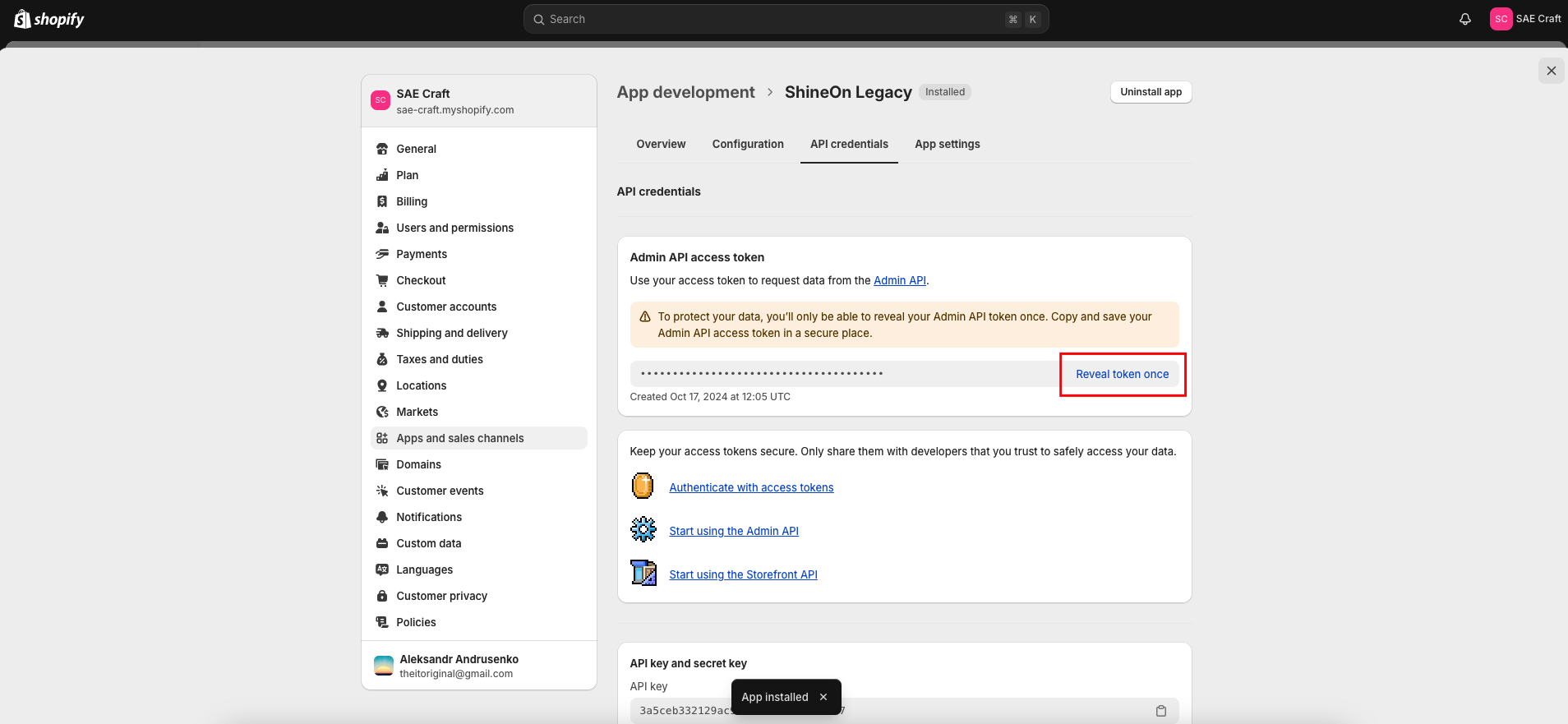
Task: Click the search field in top bar
Action: pos(786,19)
